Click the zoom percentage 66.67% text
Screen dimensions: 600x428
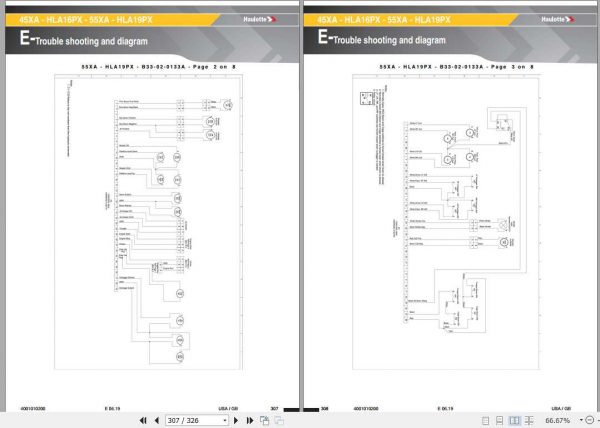[558, 420]
